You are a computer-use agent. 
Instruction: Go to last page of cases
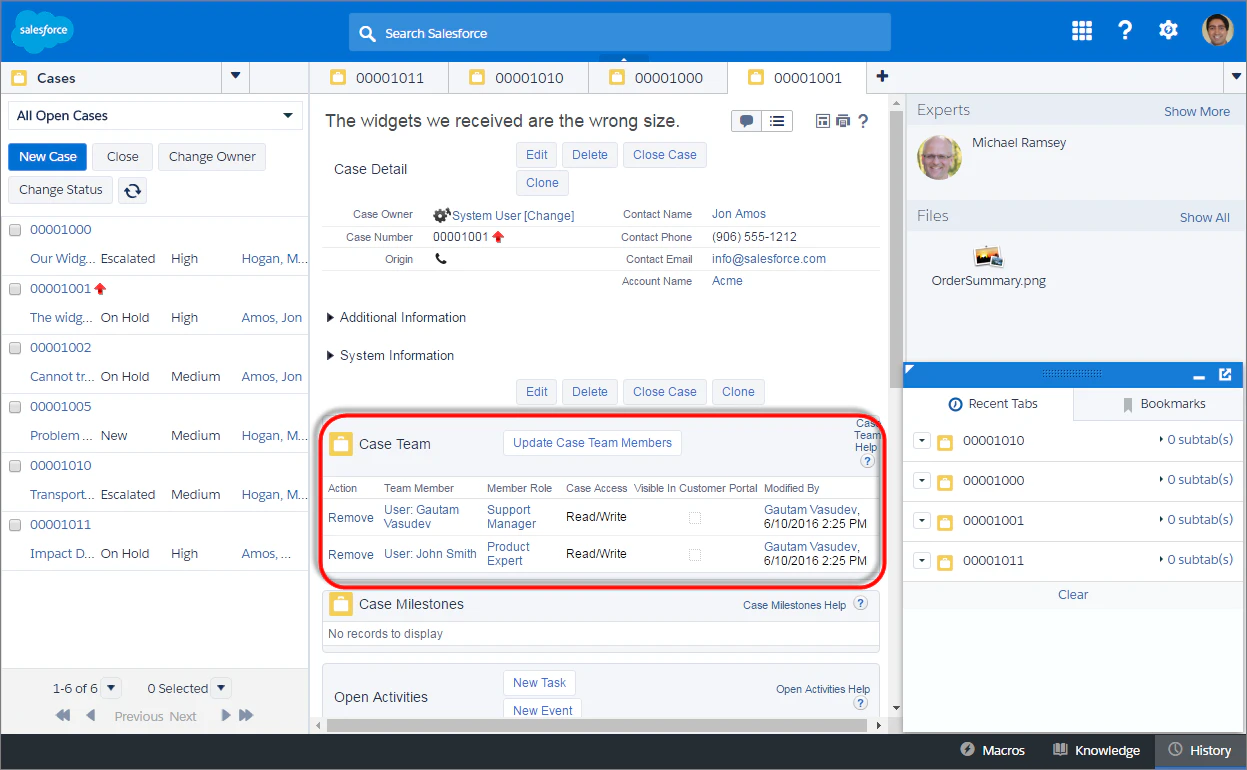(246, 716)
